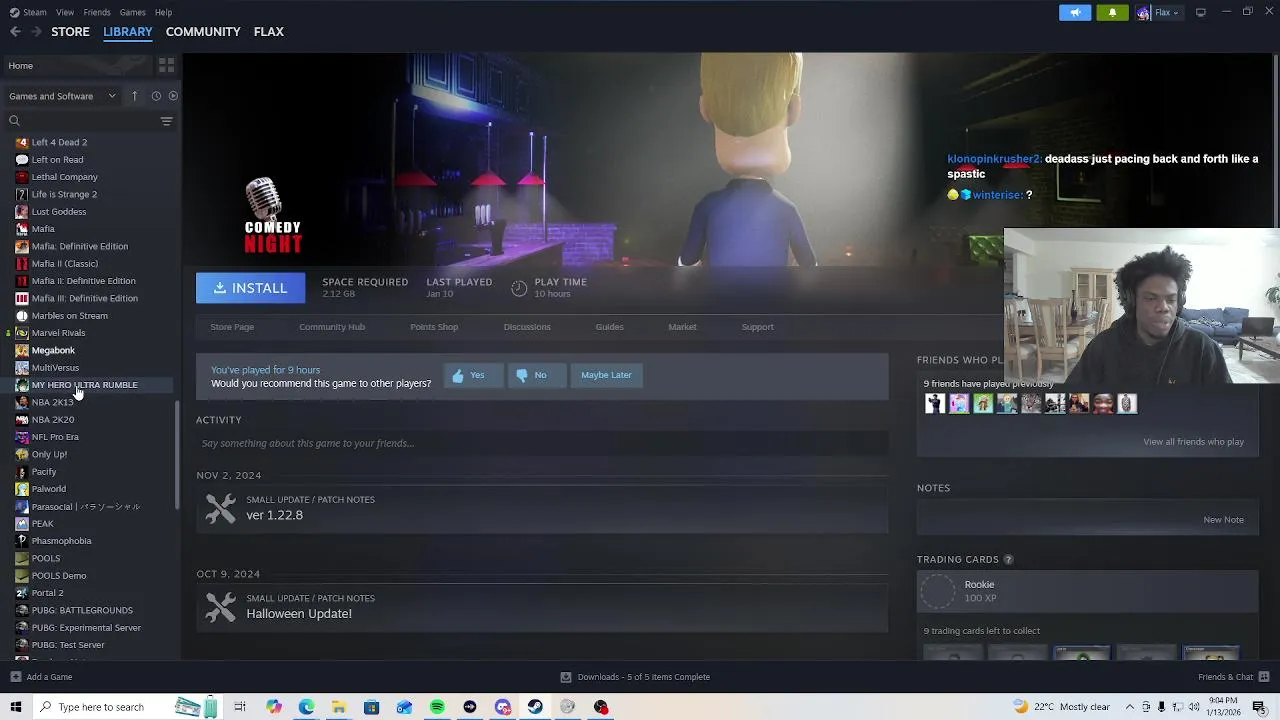The height and width of the screenshot is (720, 1280).
Task: Select Marvel Rivals in the library list
Action: click(58, 333)
